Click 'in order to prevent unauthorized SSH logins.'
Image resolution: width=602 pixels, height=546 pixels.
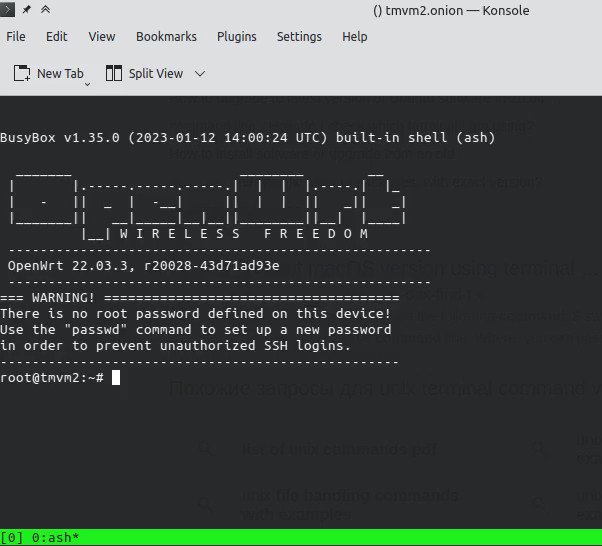(x=175, y=346)
